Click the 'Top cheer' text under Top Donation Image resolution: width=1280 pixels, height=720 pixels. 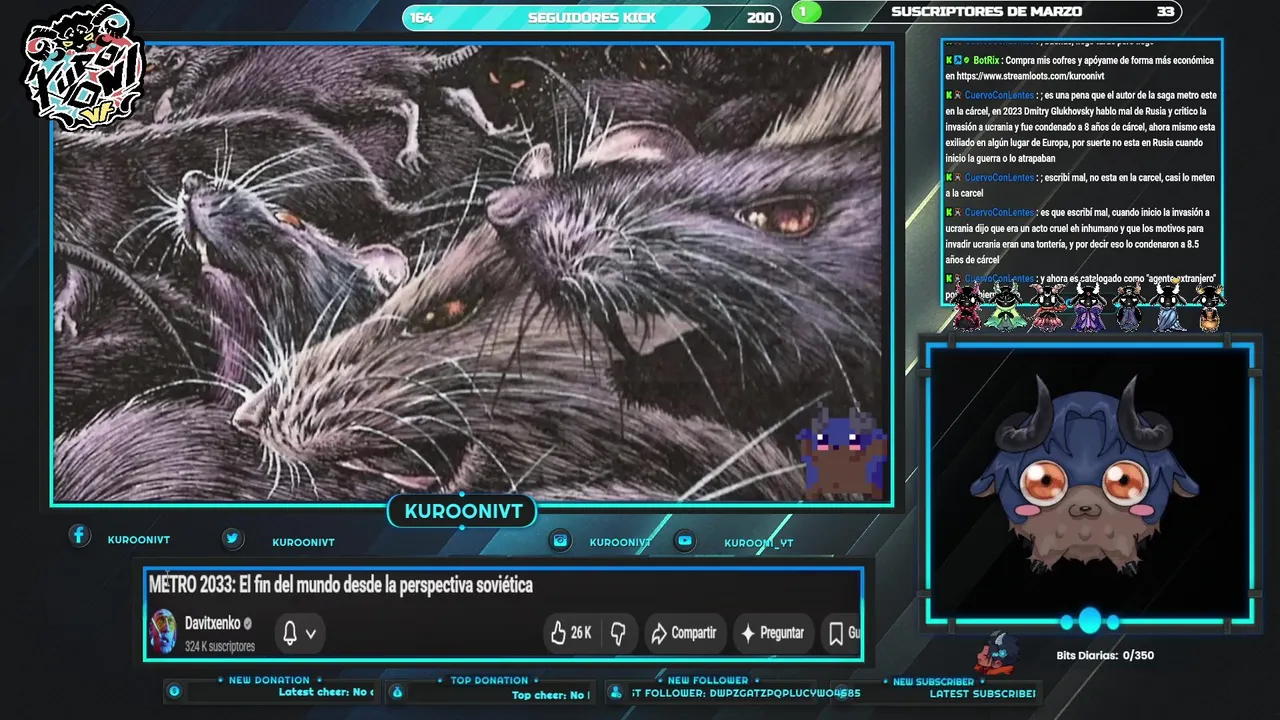(550, 695)
